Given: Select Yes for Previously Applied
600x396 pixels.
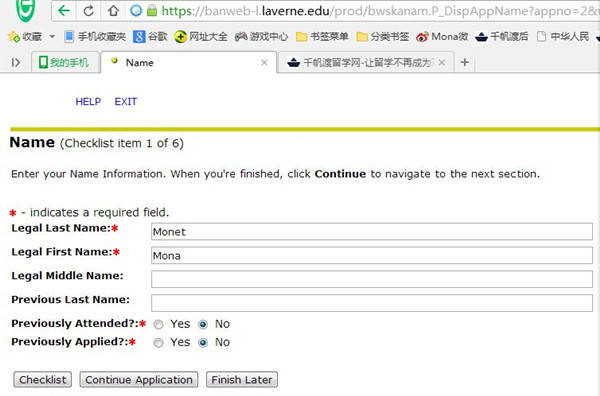Looking at the screenshot, I should pos(158,343).
